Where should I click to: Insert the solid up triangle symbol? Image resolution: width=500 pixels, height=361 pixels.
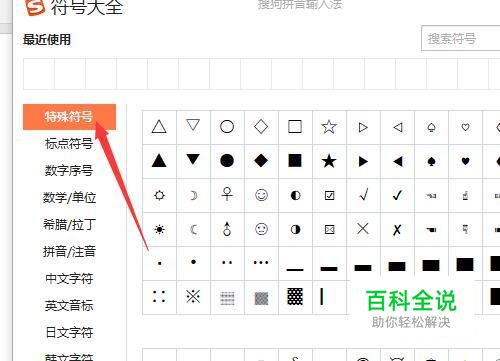159,161
